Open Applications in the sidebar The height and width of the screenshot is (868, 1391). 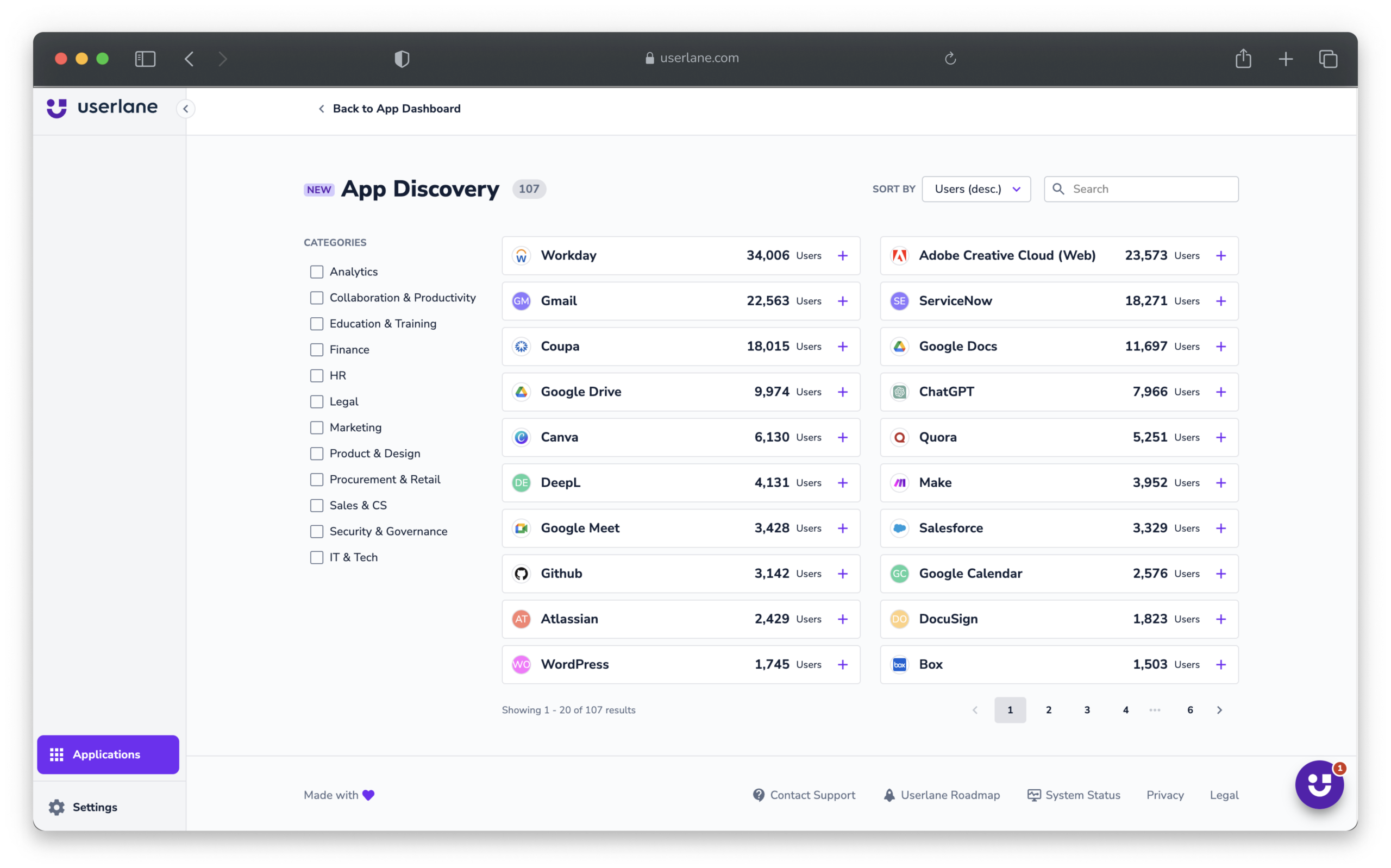coord(108,754)
